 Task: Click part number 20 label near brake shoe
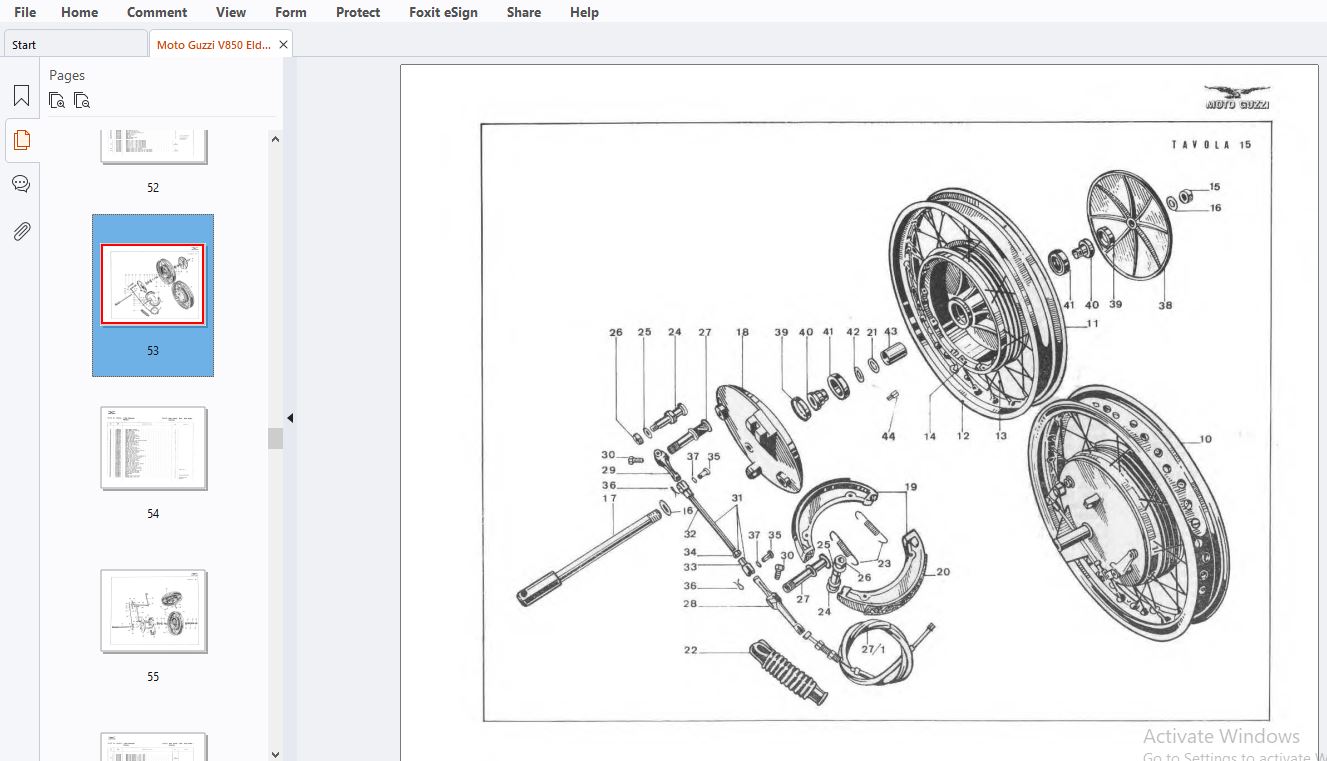click(x=943, y=572)
